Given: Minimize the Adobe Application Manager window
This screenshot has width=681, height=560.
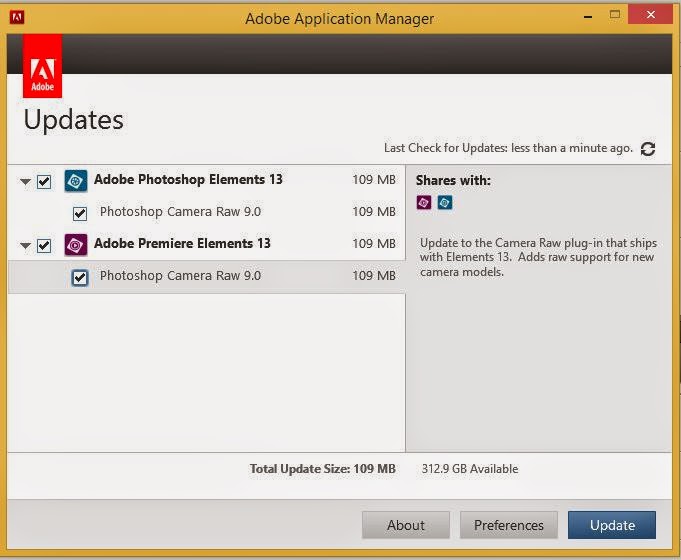Looking at the screenshot, I should (588, 17).
